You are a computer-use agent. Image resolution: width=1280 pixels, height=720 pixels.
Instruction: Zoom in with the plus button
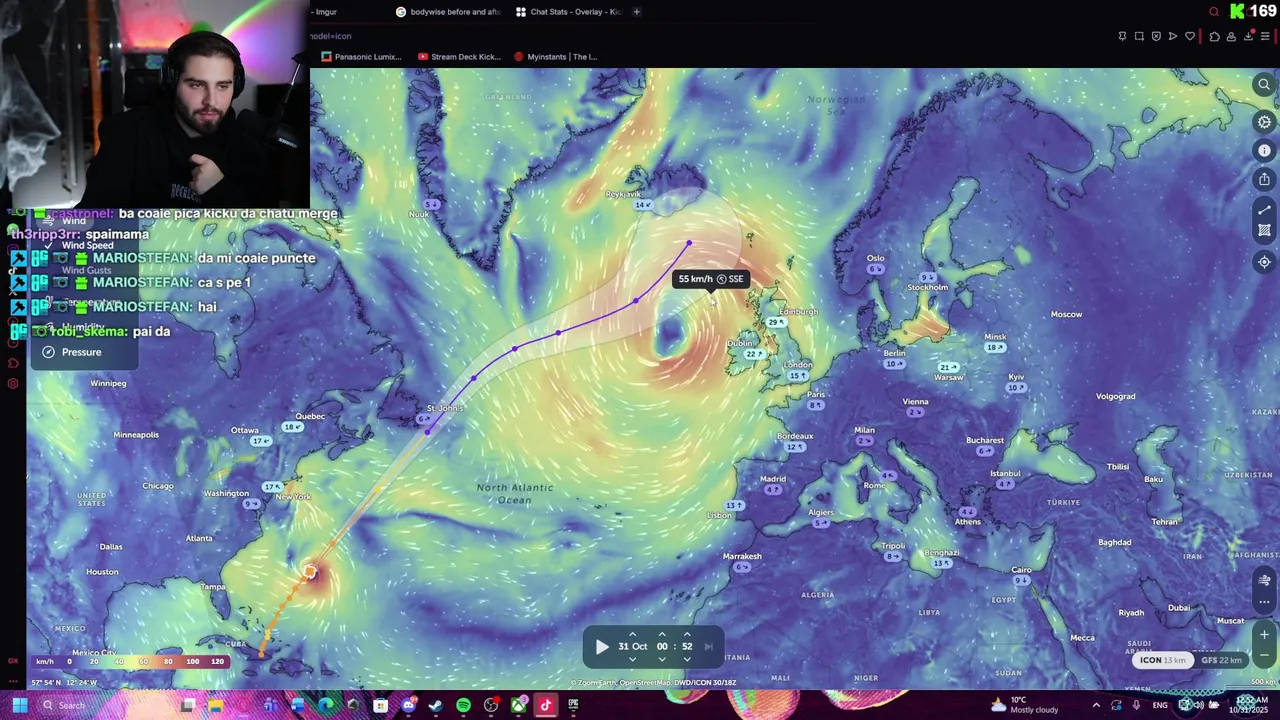[1264, 635]
